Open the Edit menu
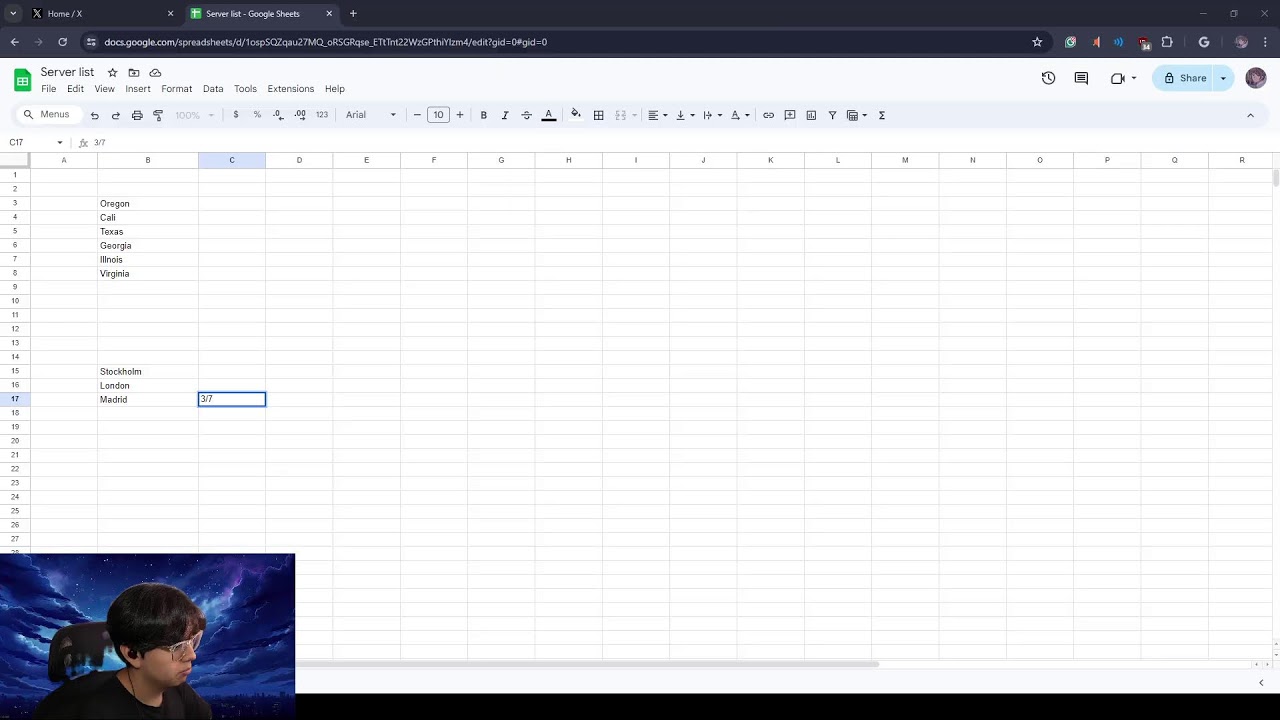 (75, 89)
